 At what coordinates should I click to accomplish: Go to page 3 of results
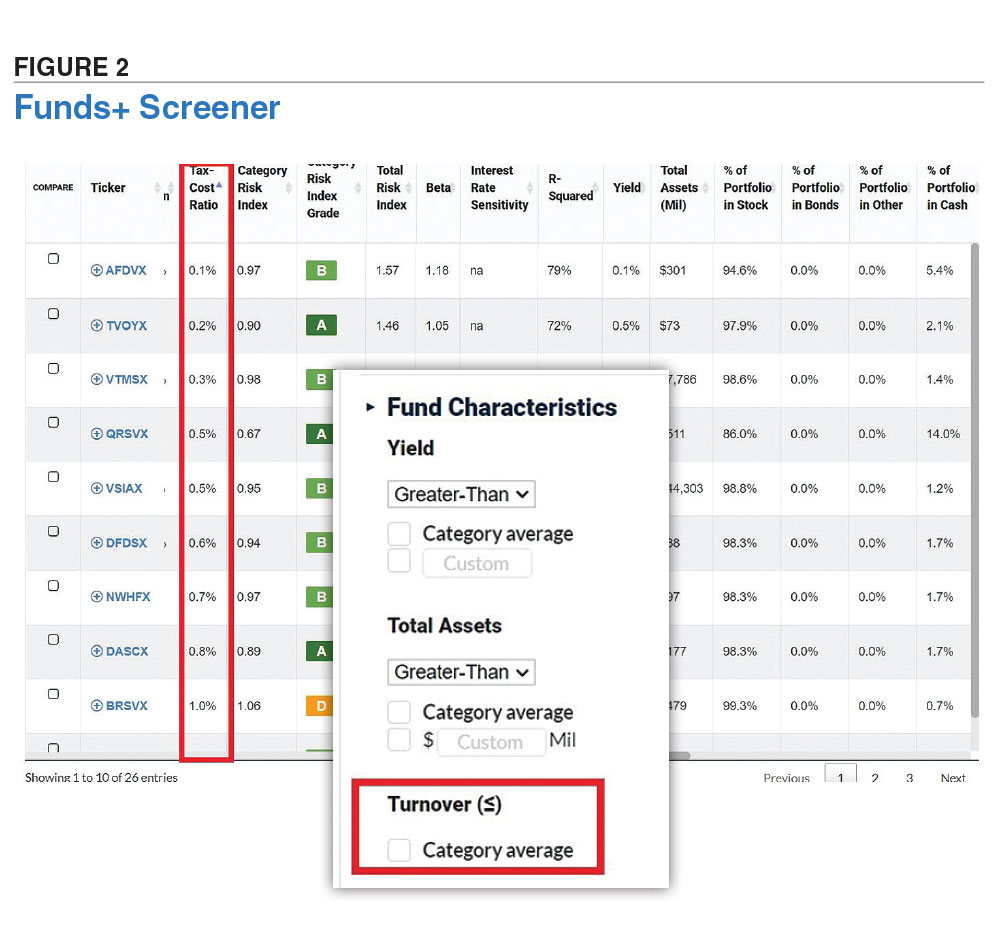tap(909, 778)
